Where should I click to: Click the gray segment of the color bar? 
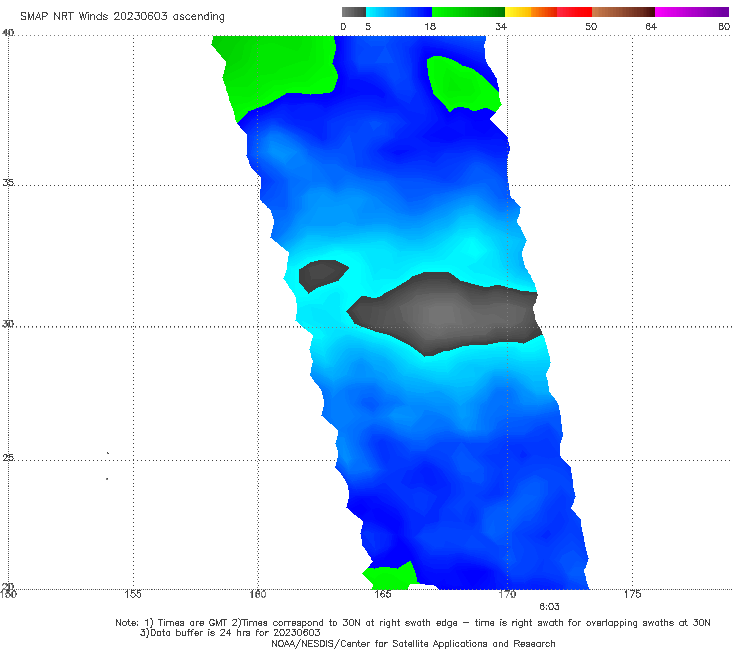pos(353,12)
